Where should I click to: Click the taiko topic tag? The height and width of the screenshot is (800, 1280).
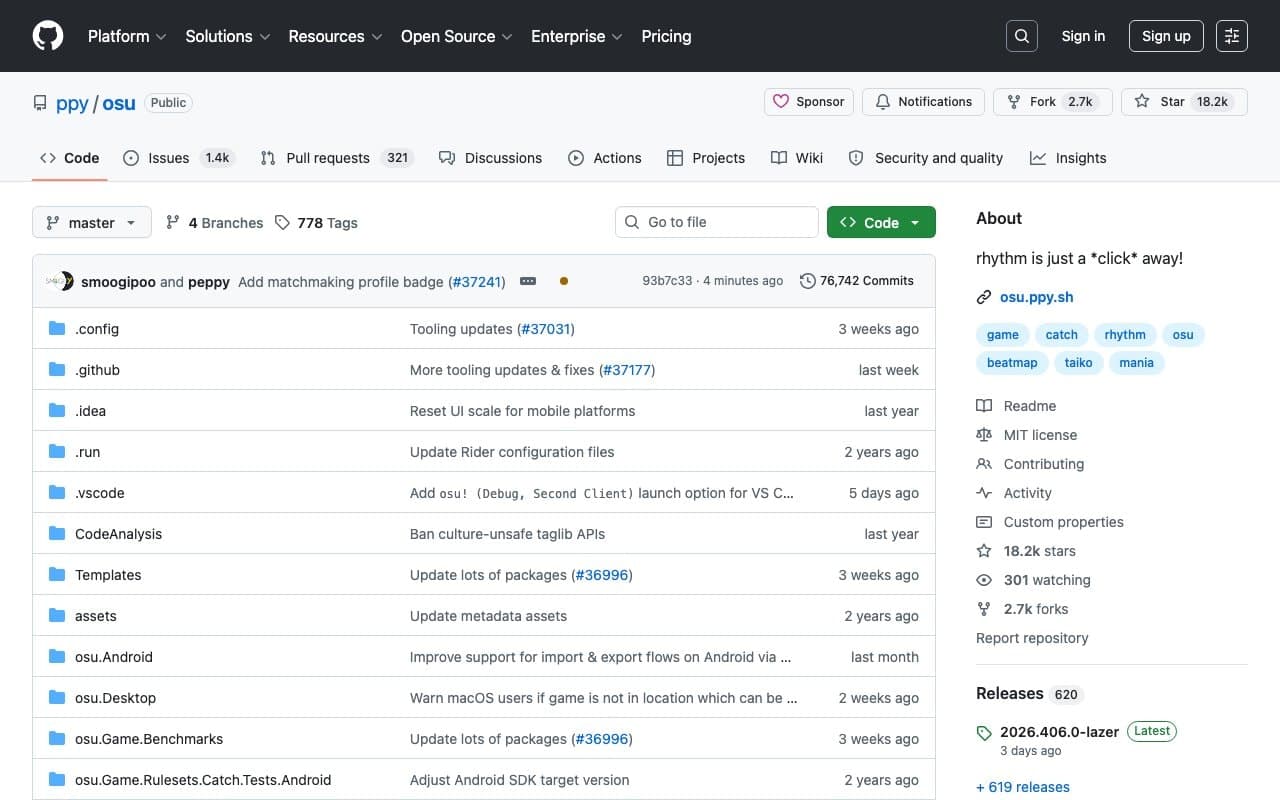point(1078,363)
